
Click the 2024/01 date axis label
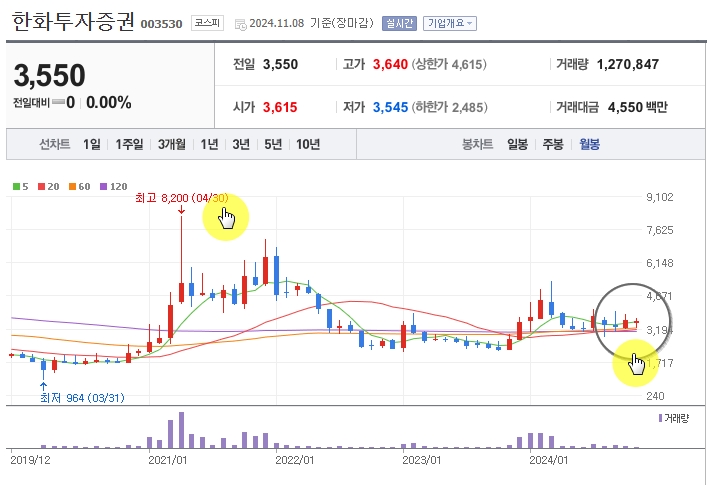click(548, 460)
